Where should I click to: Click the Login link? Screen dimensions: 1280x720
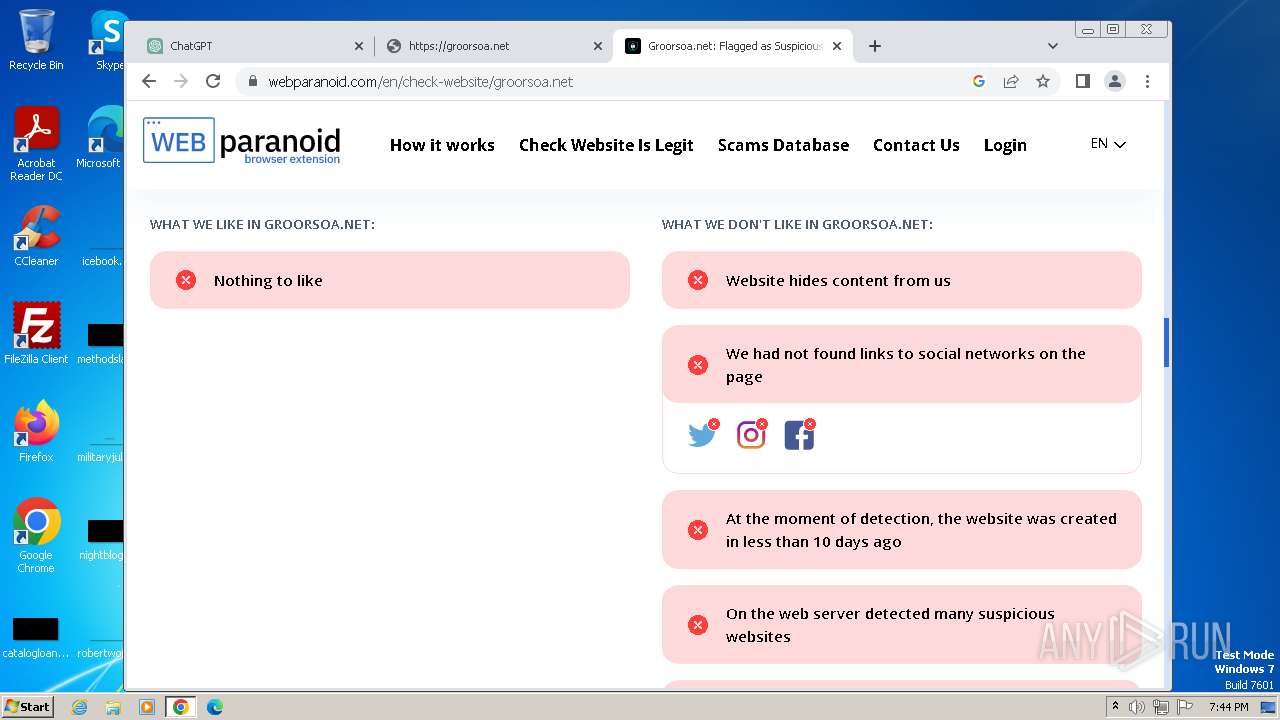click(x=1005, y=145)
